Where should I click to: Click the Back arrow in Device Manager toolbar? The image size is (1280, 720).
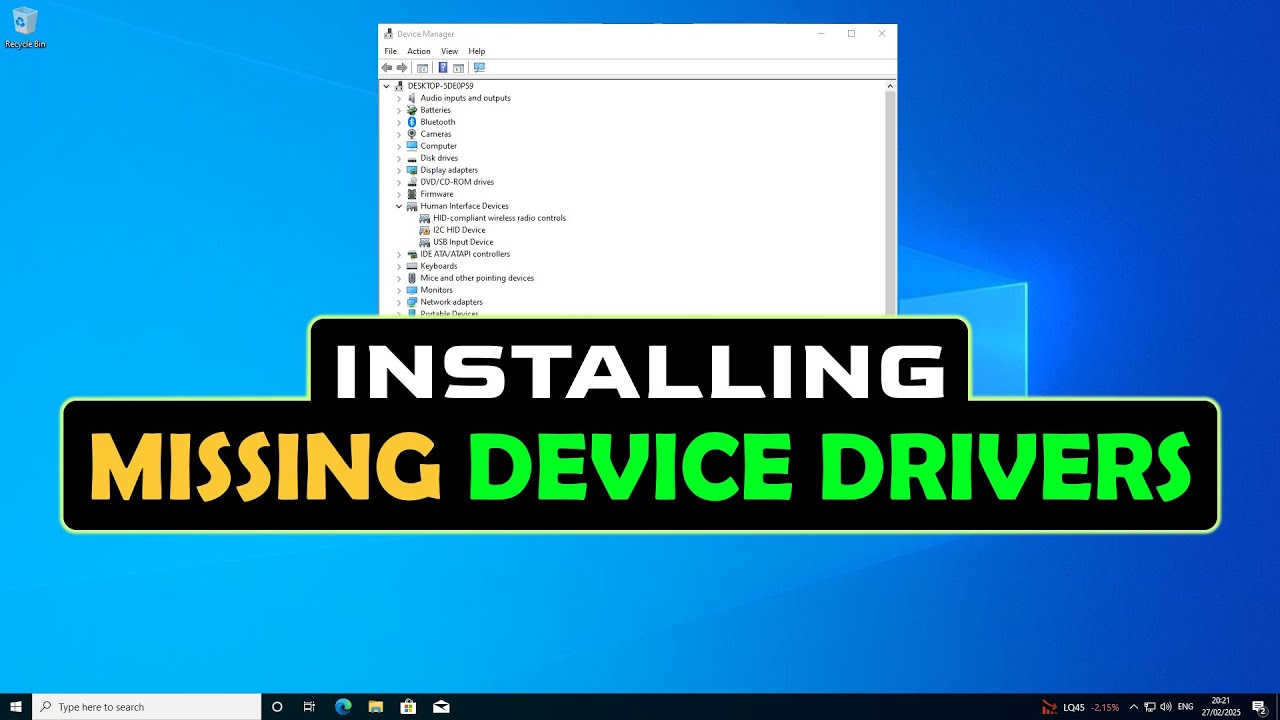387,68
